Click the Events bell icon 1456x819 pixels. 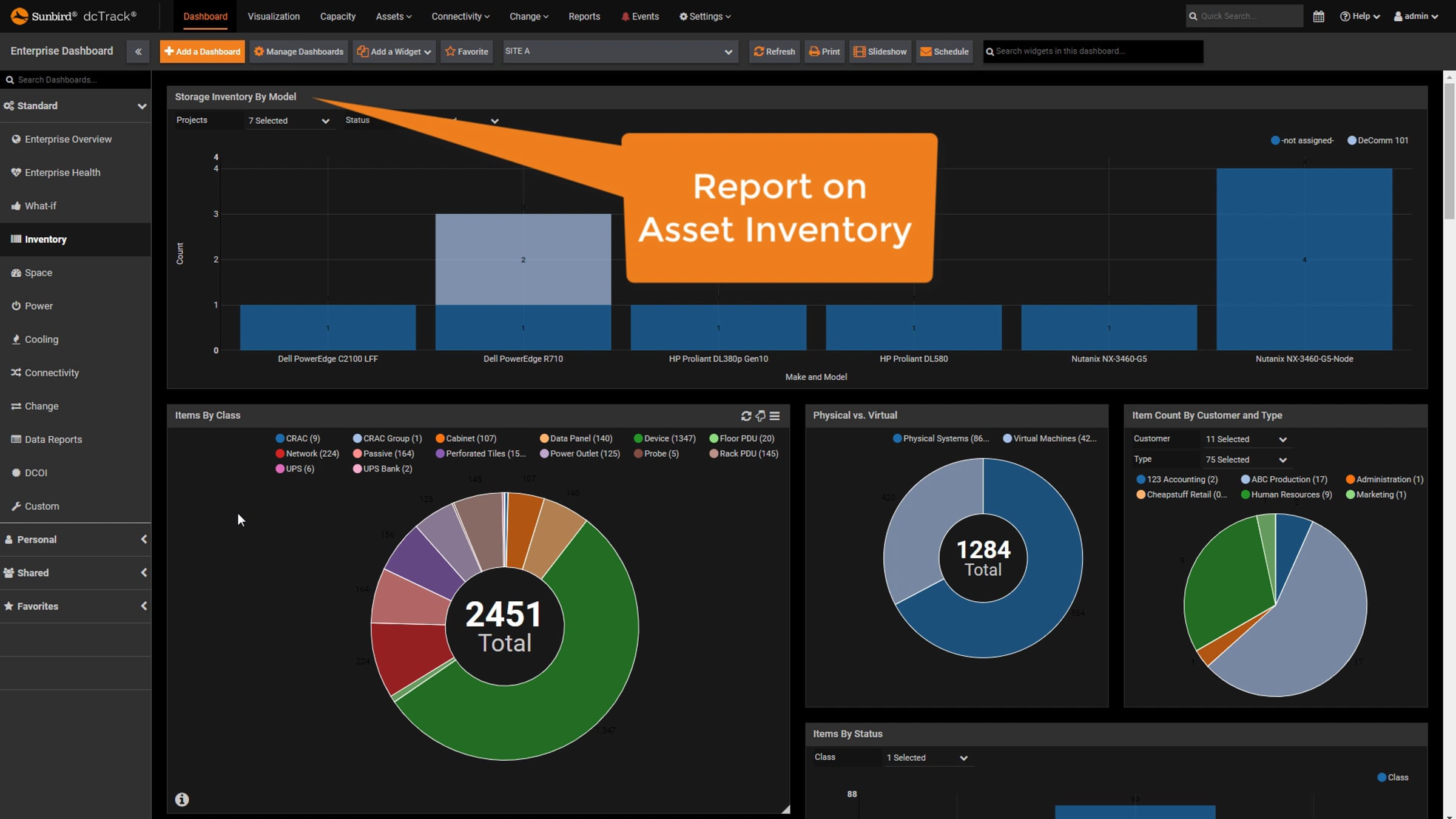click(x=625, y=16)
